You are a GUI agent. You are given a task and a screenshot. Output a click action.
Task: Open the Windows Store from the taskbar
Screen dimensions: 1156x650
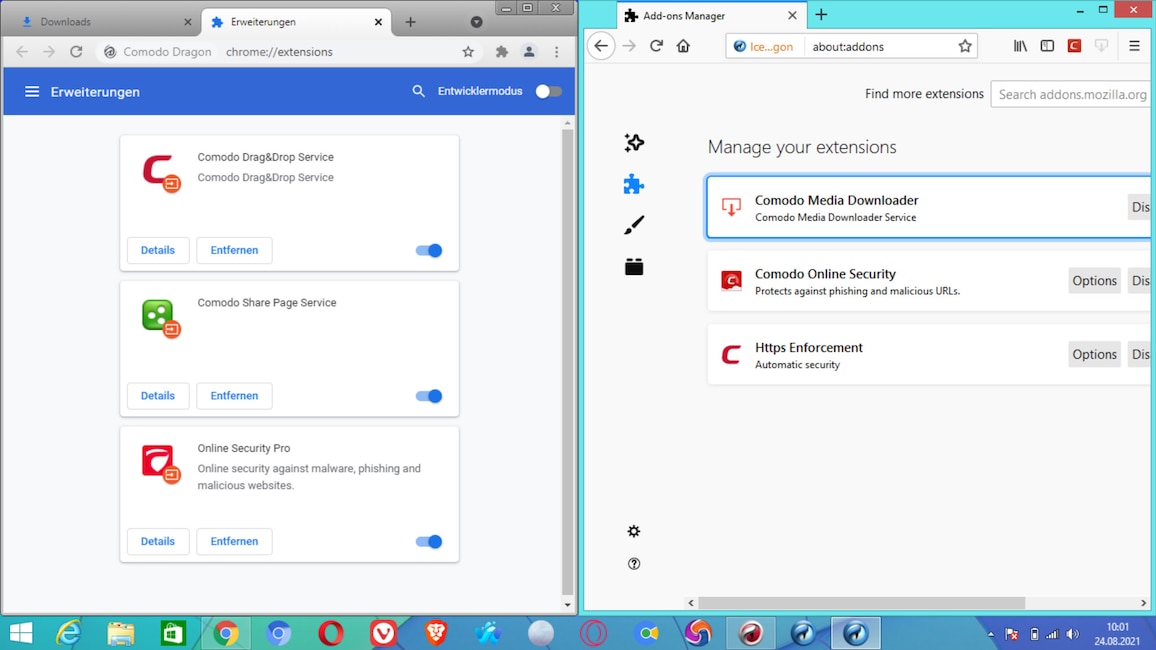pos(173,633)
